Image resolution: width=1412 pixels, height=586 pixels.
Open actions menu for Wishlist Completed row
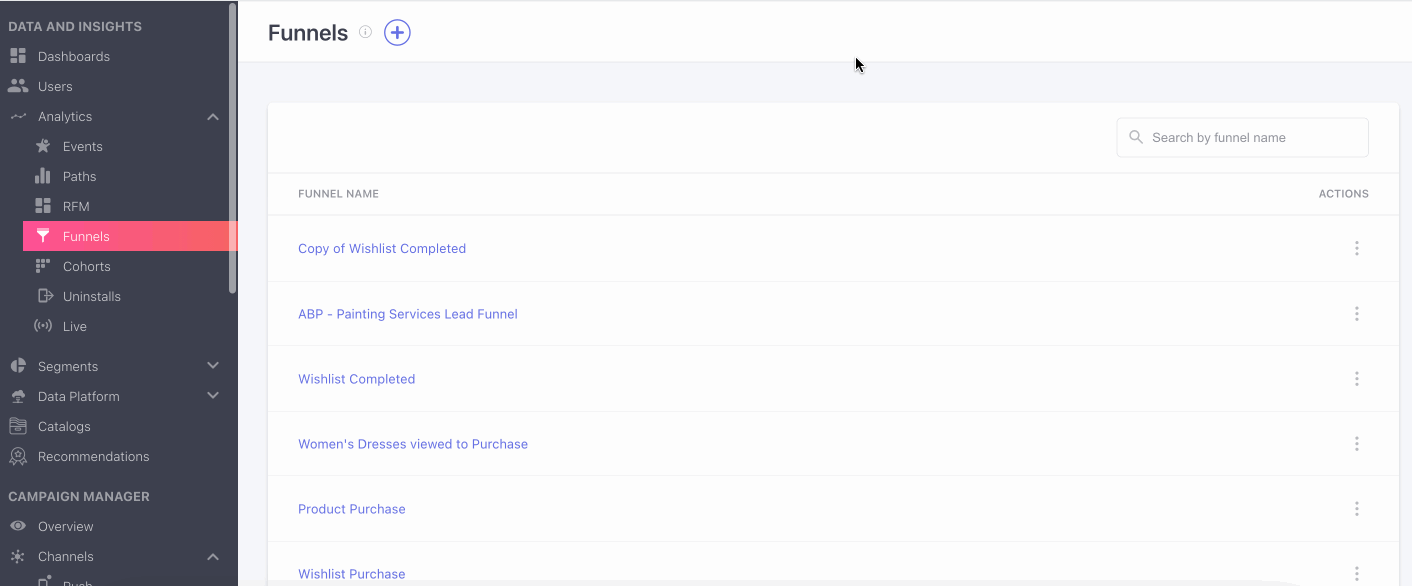(x=1356, y=379)
